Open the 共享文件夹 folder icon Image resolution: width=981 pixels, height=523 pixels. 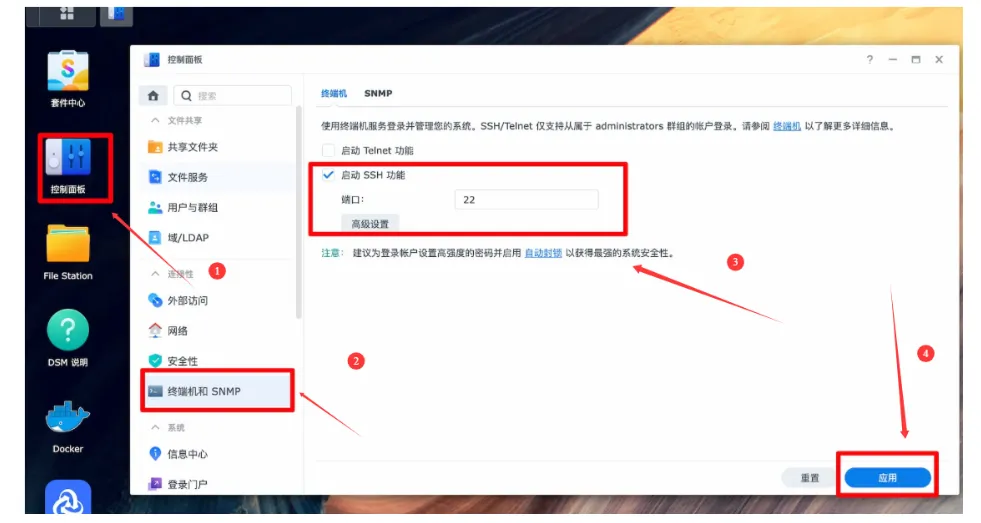click(155, 147)
